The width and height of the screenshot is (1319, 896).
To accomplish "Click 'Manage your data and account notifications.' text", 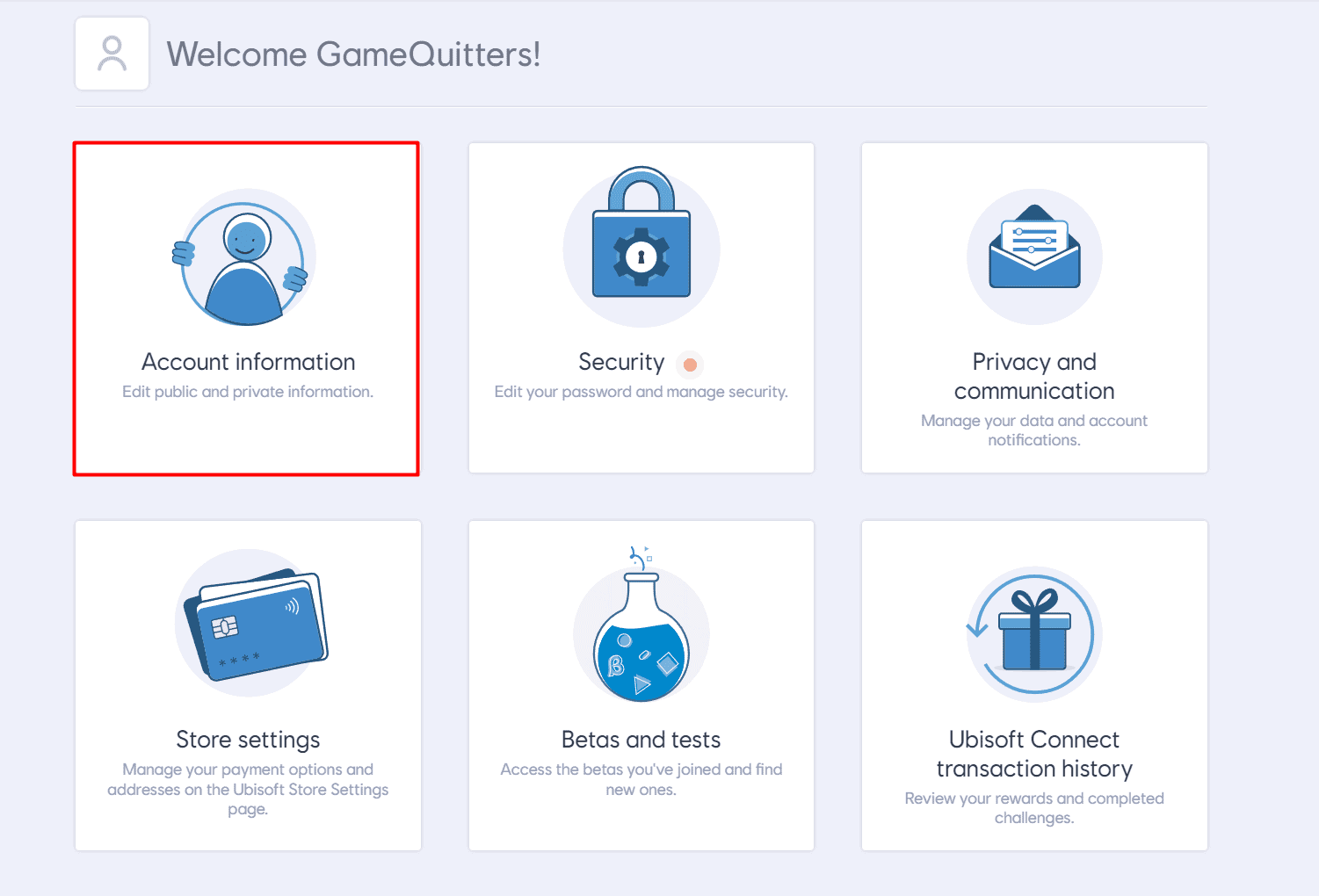I will pyautogui.click(x=1034, y=430).
